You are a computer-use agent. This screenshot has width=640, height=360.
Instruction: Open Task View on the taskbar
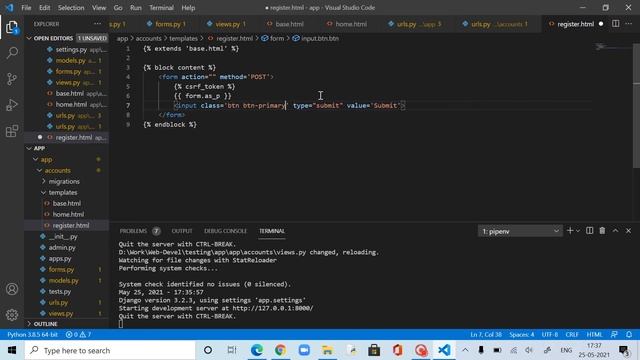coord(231,350)
